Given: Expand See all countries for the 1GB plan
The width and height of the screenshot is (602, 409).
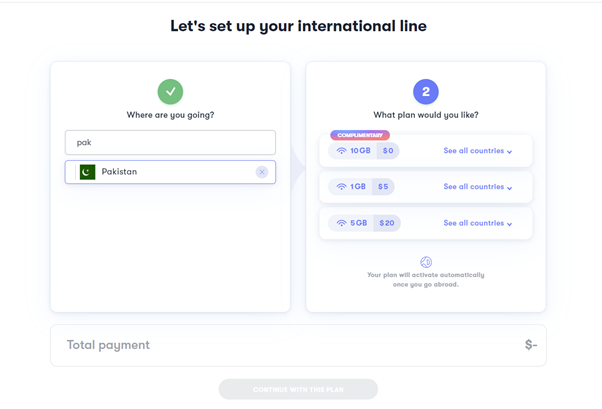Looking at the screenshot, I should pyautogui.click(x=478, y=187).
